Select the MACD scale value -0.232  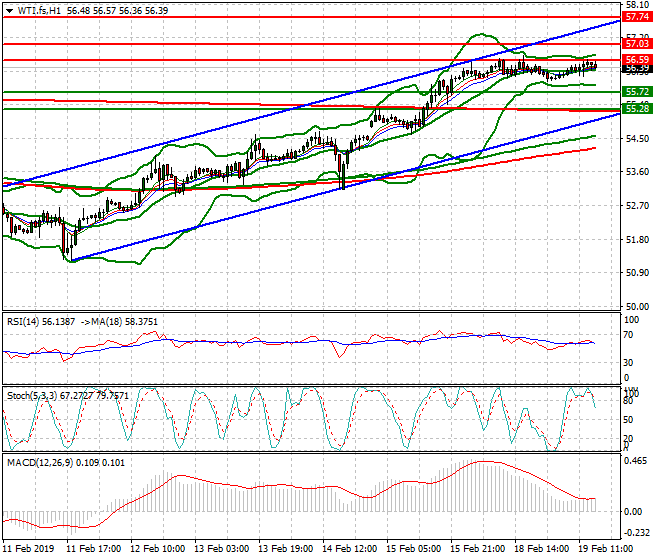[x=636, y=533]
